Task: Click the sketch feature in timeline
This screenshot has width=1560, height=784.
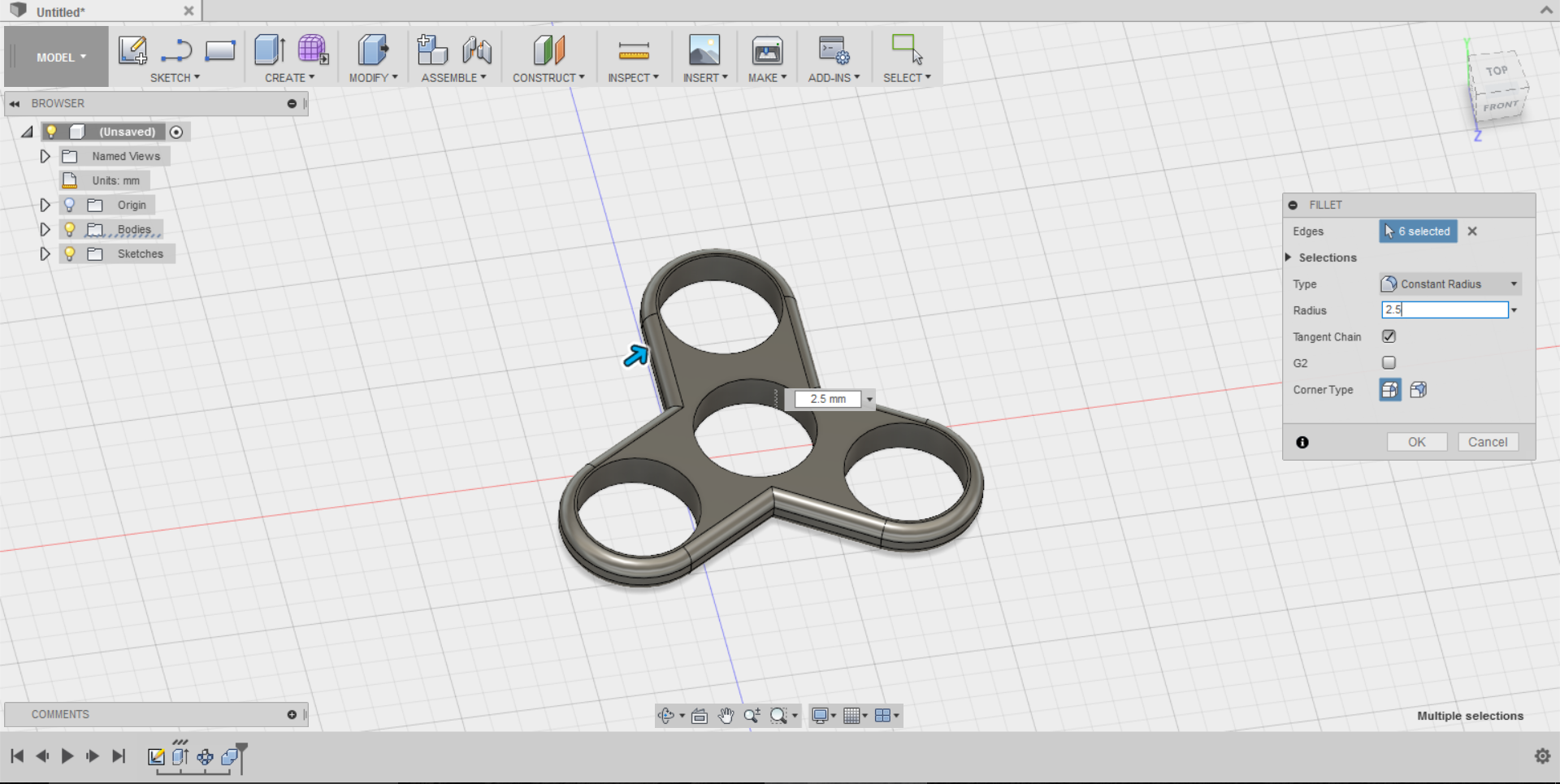Action: [x=156, y=757]
